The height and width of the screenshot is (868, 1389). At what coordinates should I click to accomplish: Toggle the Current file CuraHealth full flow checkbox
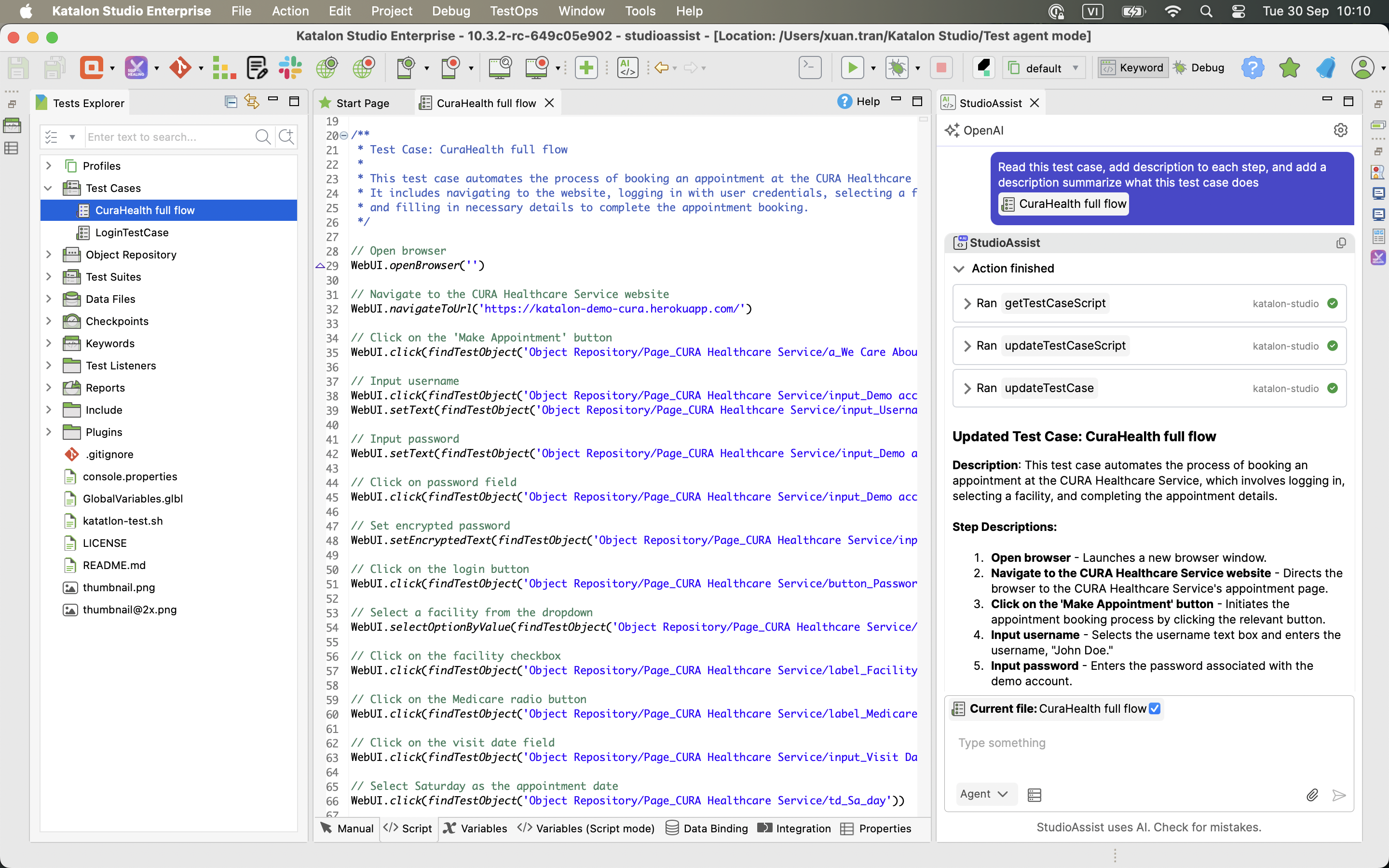tap(1155, 708)
